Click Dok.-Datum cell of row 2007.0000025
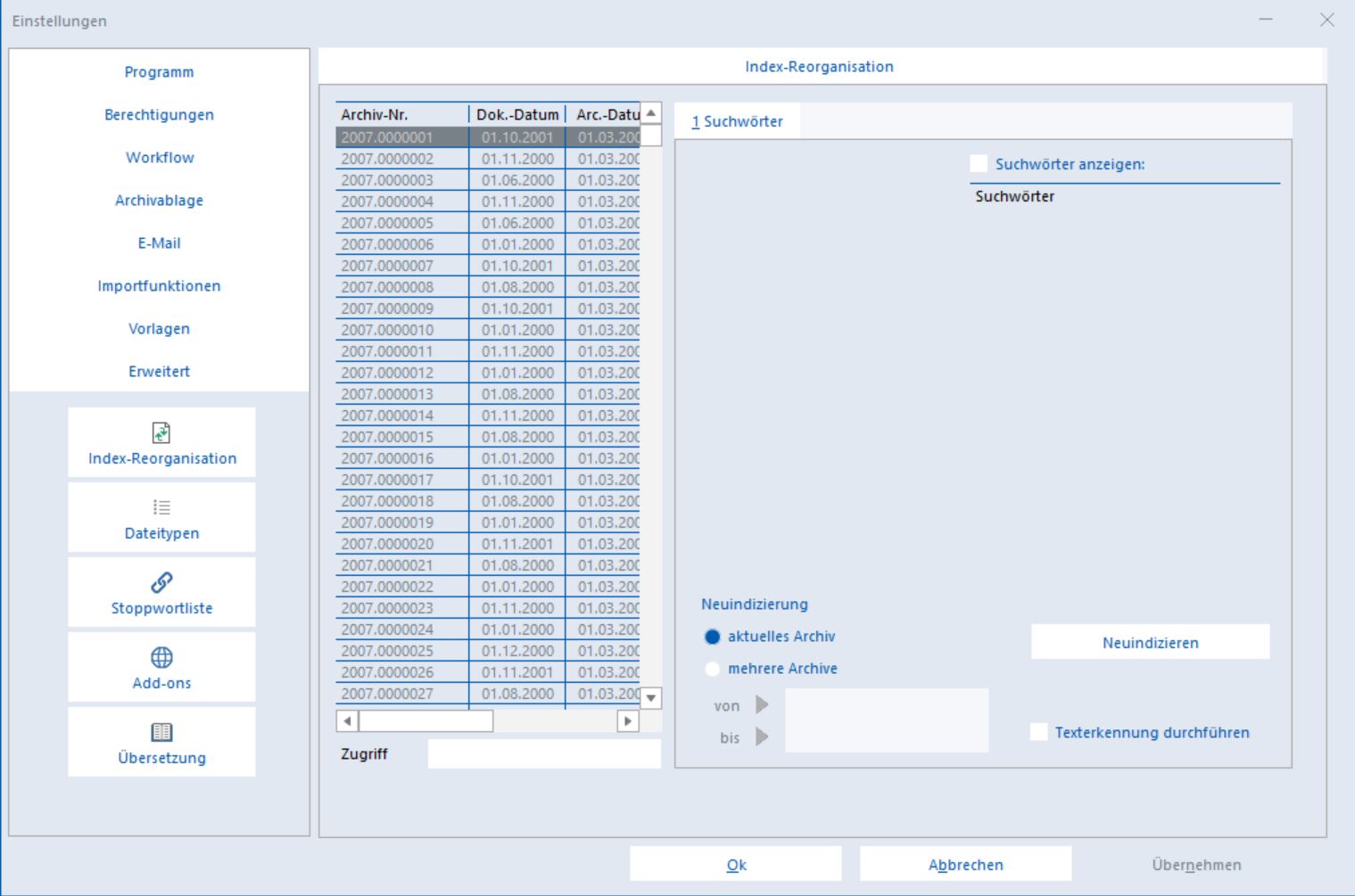This screenshot has height=896, width=1355. (517, 651)
